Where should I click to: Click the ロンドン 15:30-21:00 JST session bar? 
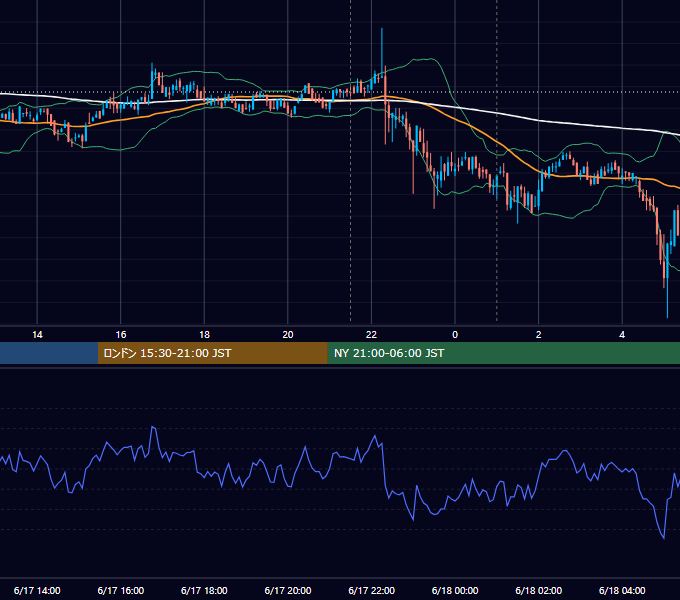point(212,353)
